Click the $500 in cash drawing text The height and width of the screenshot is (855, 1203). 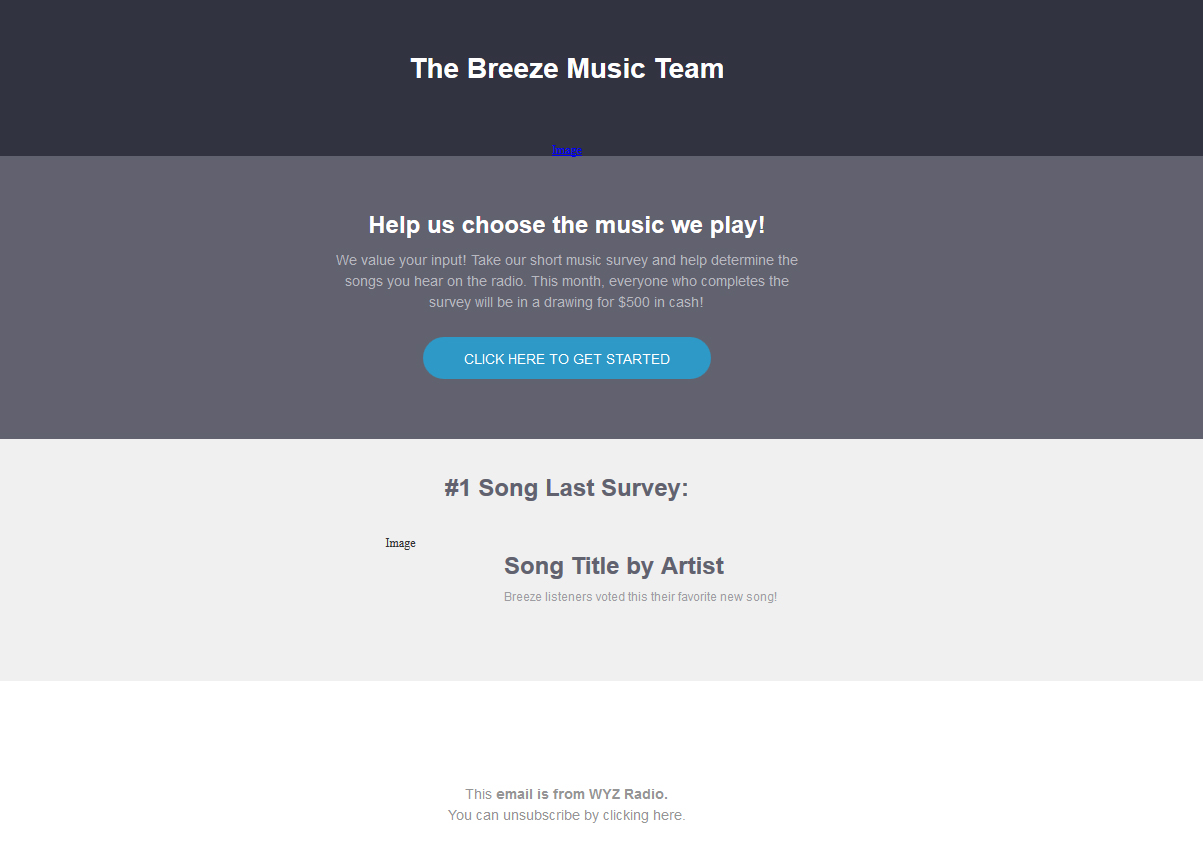coord(660,302)
